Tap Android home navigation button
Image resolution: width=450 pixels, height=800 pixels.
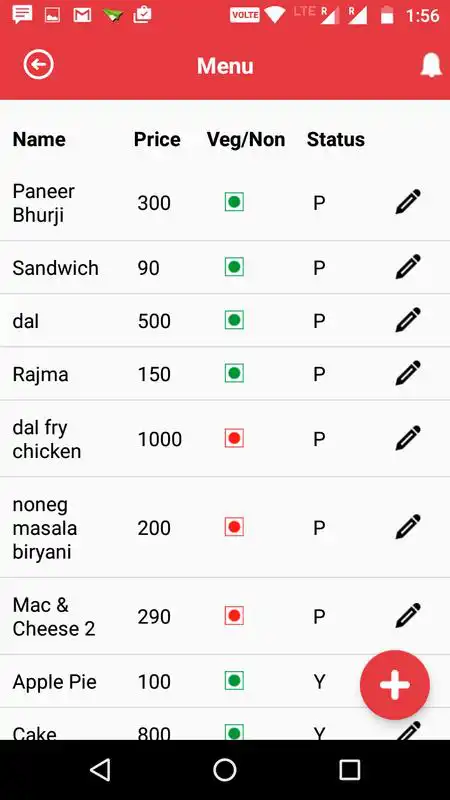pyautogui.click(x=225, y=770)
